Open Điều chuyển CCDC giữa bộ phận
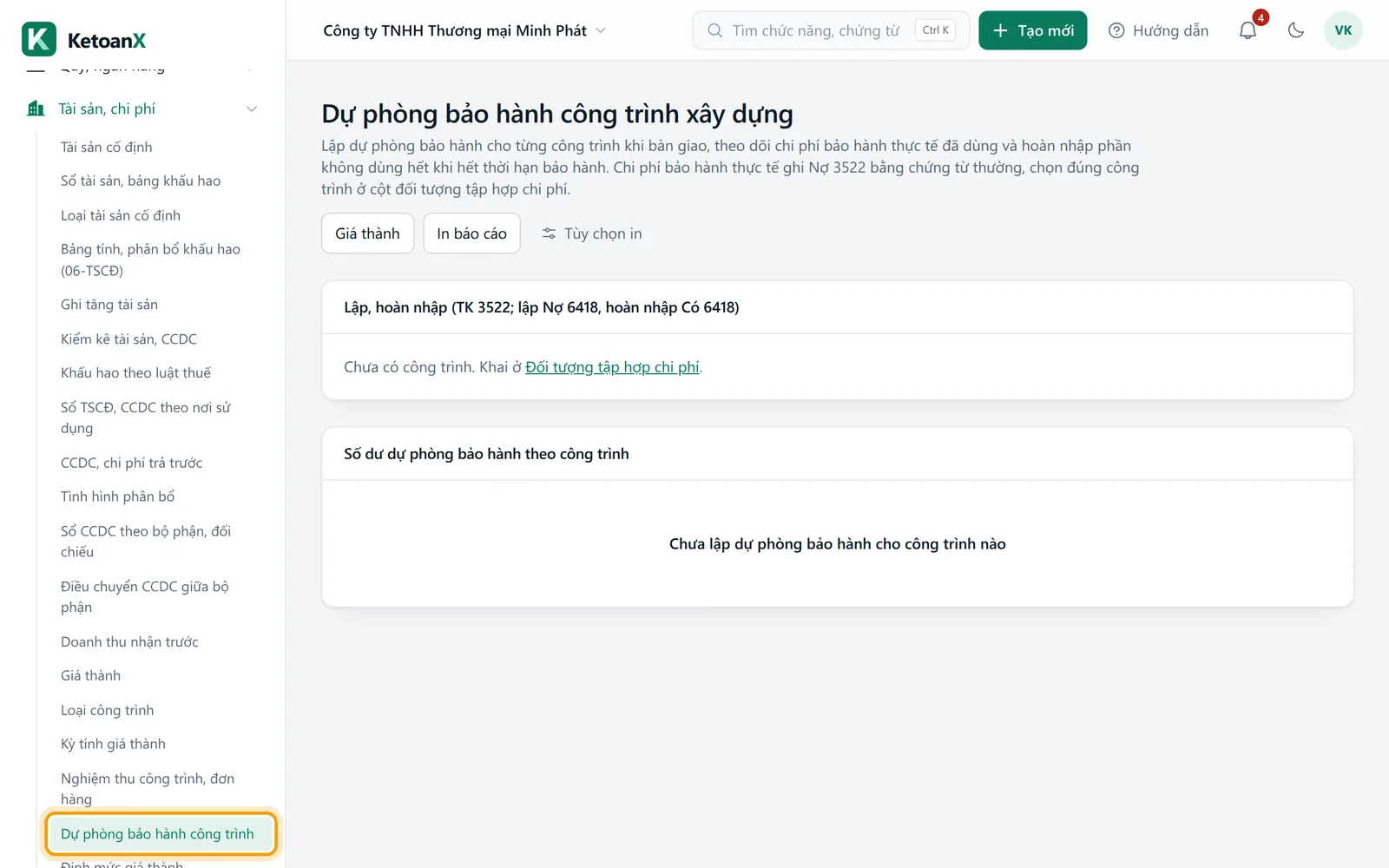The image size is (1389, 868). (145, 597)
